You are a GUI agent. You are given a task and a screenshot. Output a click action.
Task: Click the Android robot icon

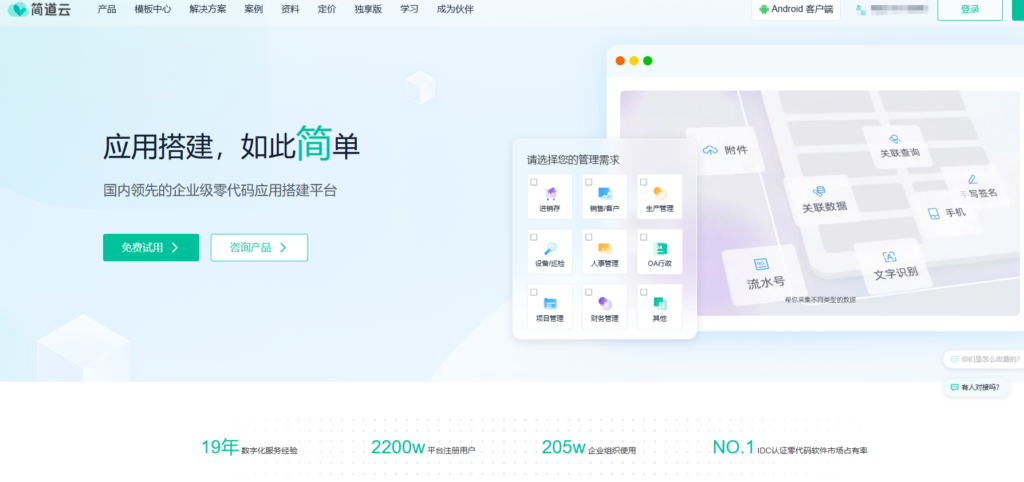tap(763, 9)
